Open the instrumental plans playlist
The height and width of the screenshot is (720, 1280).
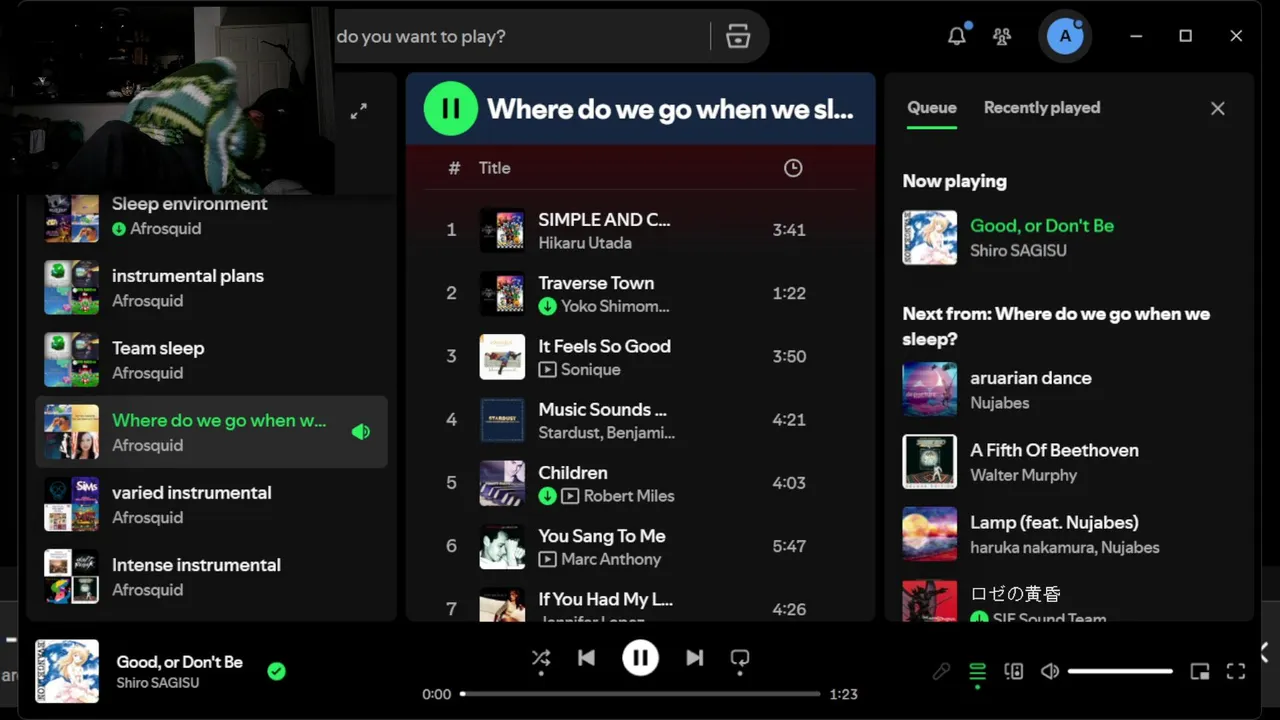(211, 287)
